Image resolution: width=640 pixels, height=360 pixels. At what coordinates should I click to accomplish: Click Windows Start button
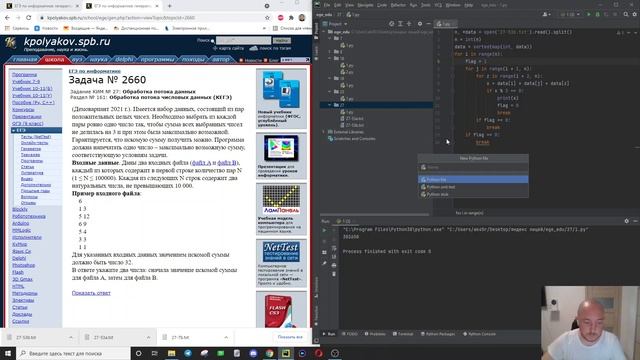click(8, 353)
